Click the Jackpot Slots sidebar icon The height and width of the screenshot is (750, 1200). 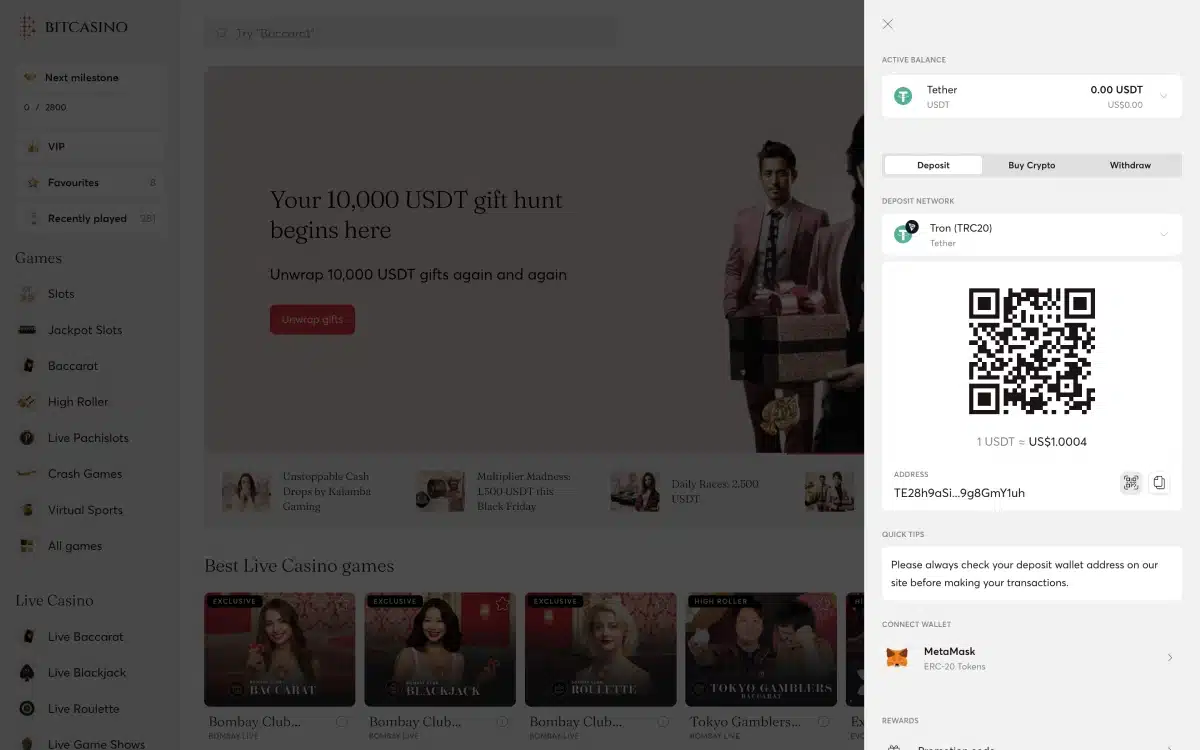click(28, 330)
